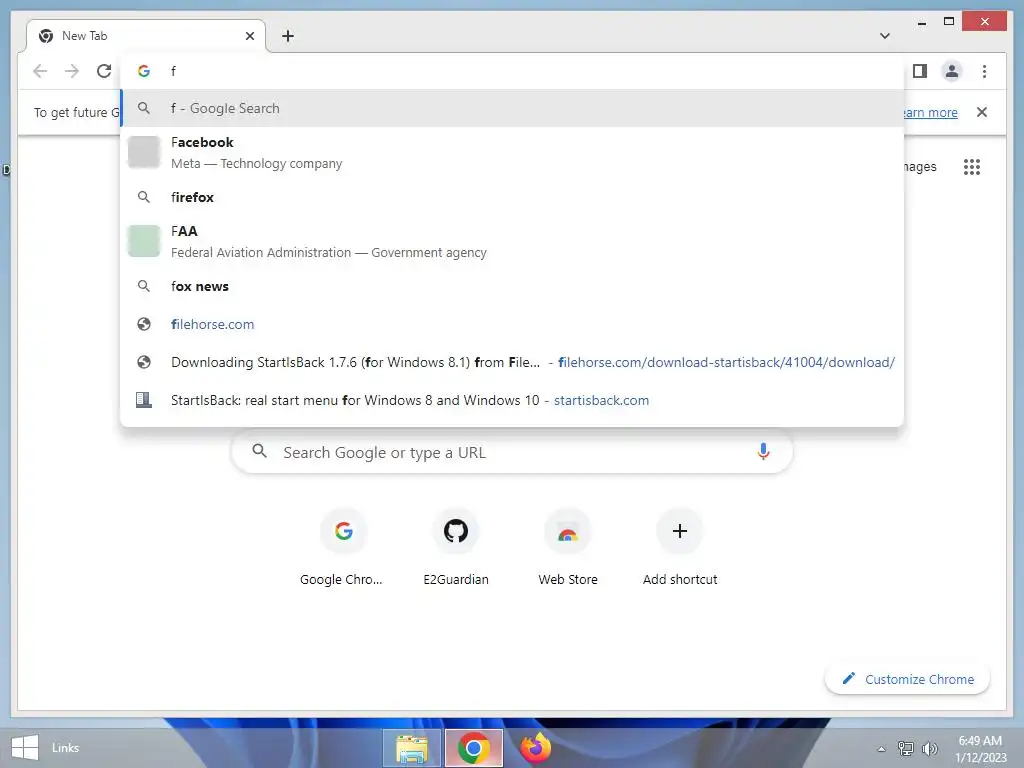This screenshot has height=768, width=1024.
Task: Choose the FAA suggestion
Action: pos(512,241)
